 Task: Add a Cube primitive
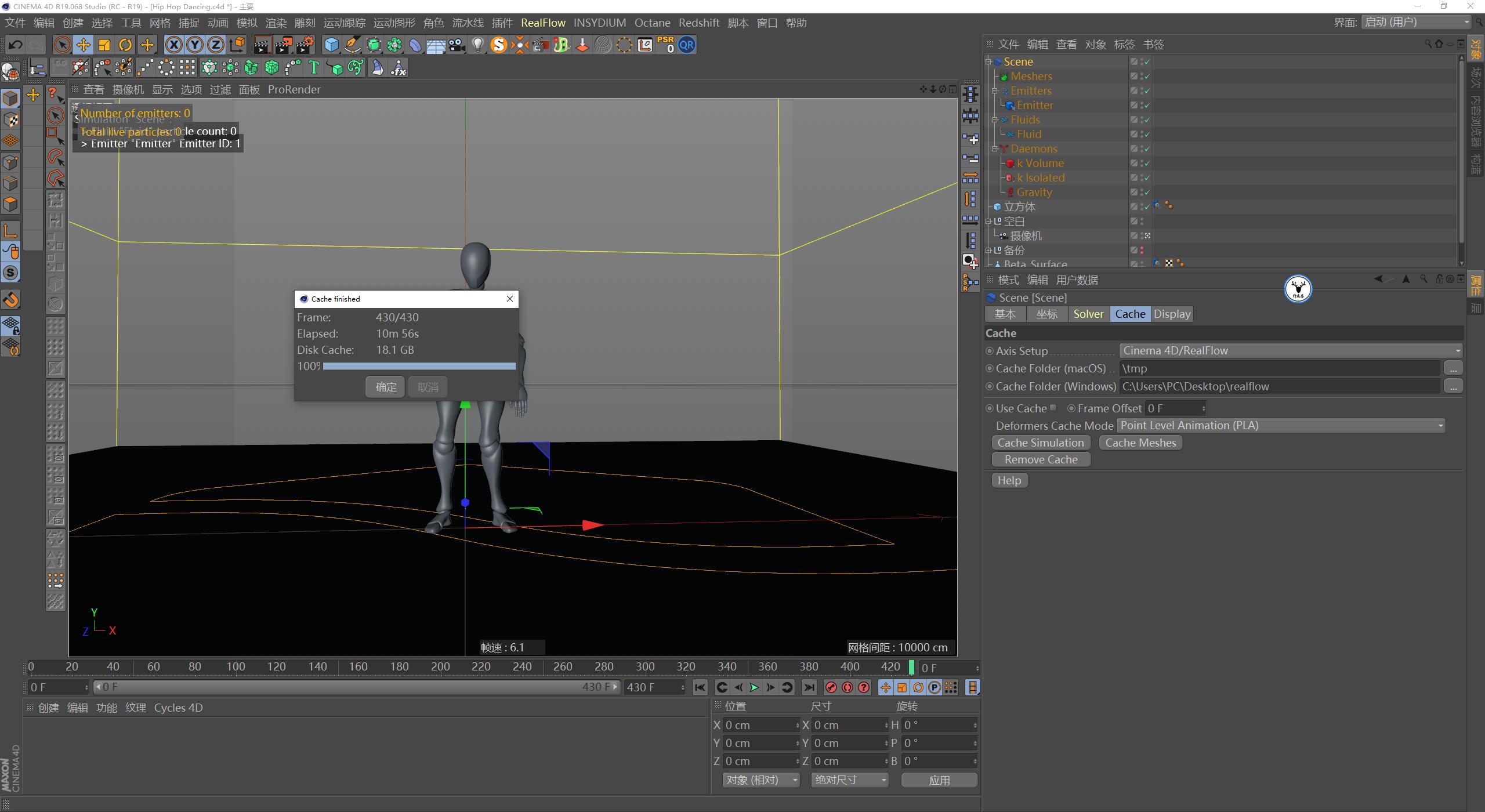[331, 45]
